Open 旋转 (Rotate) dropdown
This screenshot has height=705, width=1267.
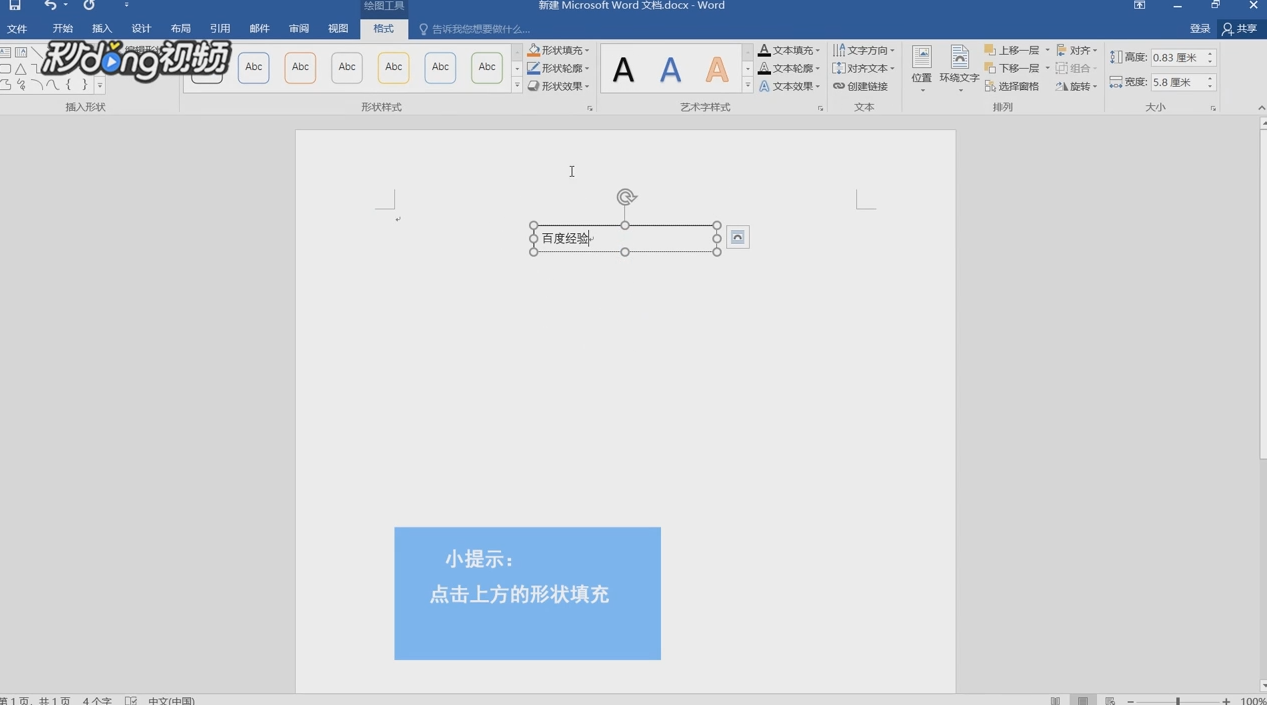pos(1077,86)
